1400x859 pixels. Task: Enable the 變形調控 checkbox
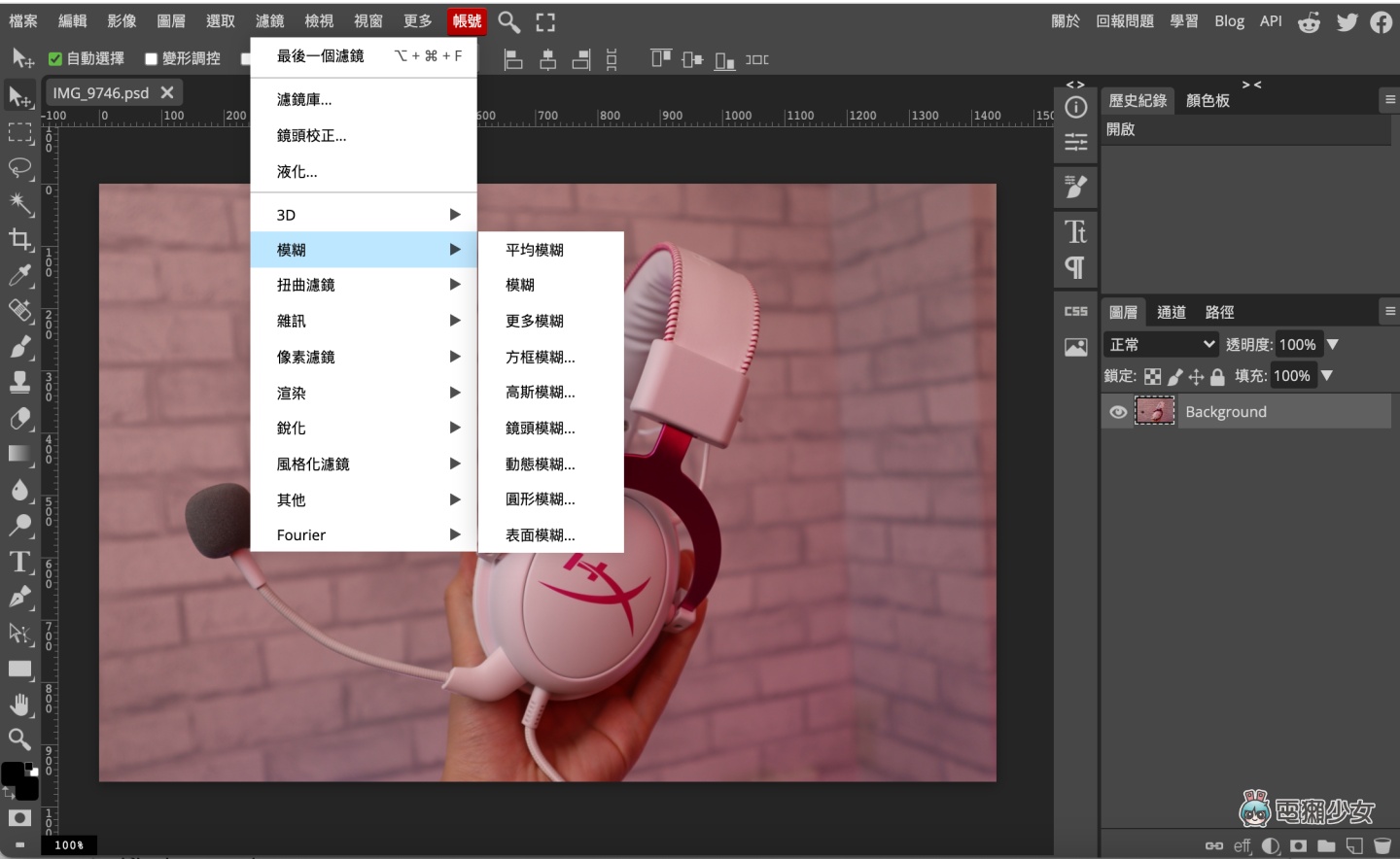point(151,58)
